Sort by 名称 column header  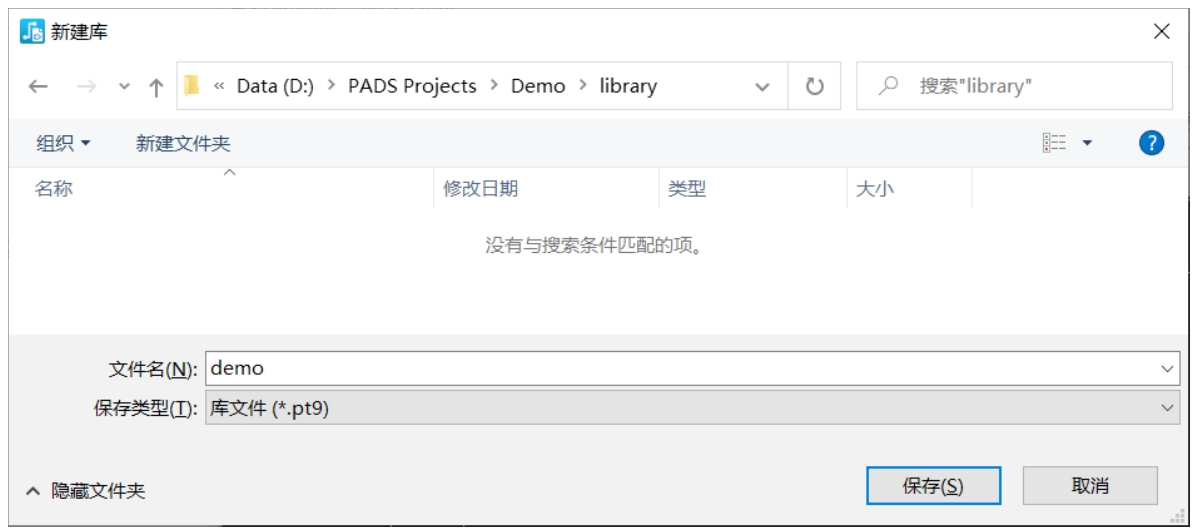(221, 188)
